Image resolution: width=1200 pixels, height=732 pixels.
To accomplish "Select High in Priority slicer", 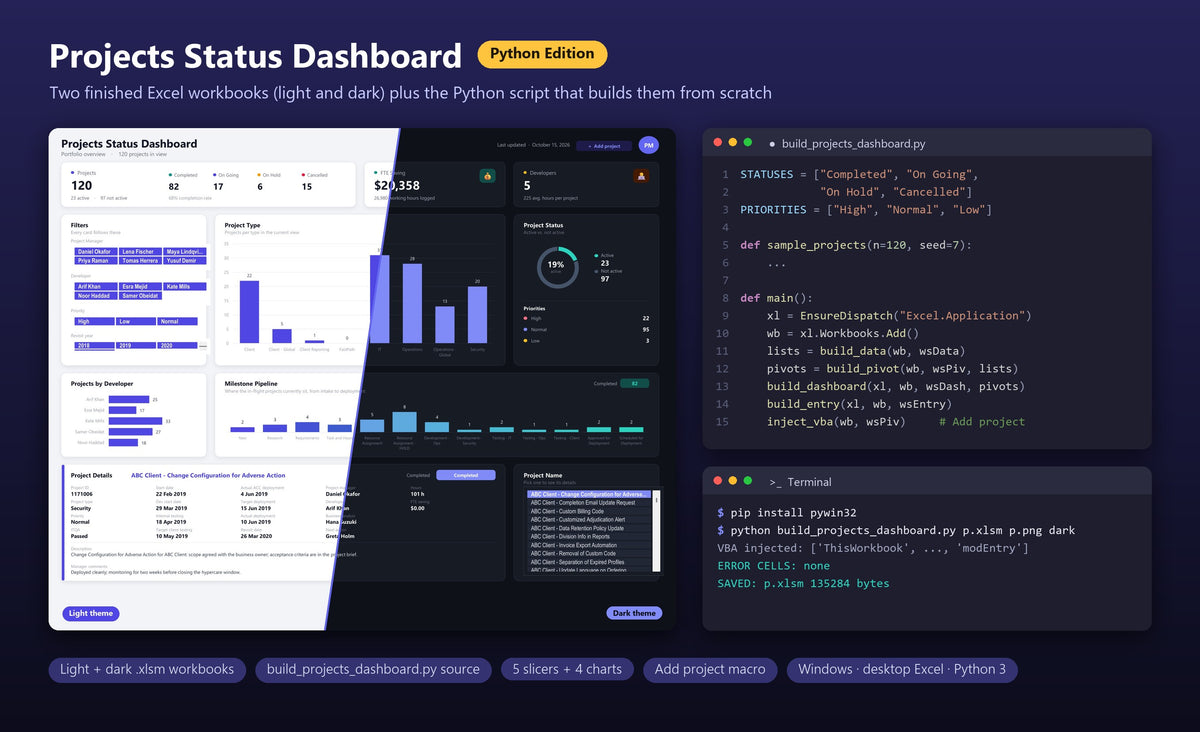I will coord(94,321).
